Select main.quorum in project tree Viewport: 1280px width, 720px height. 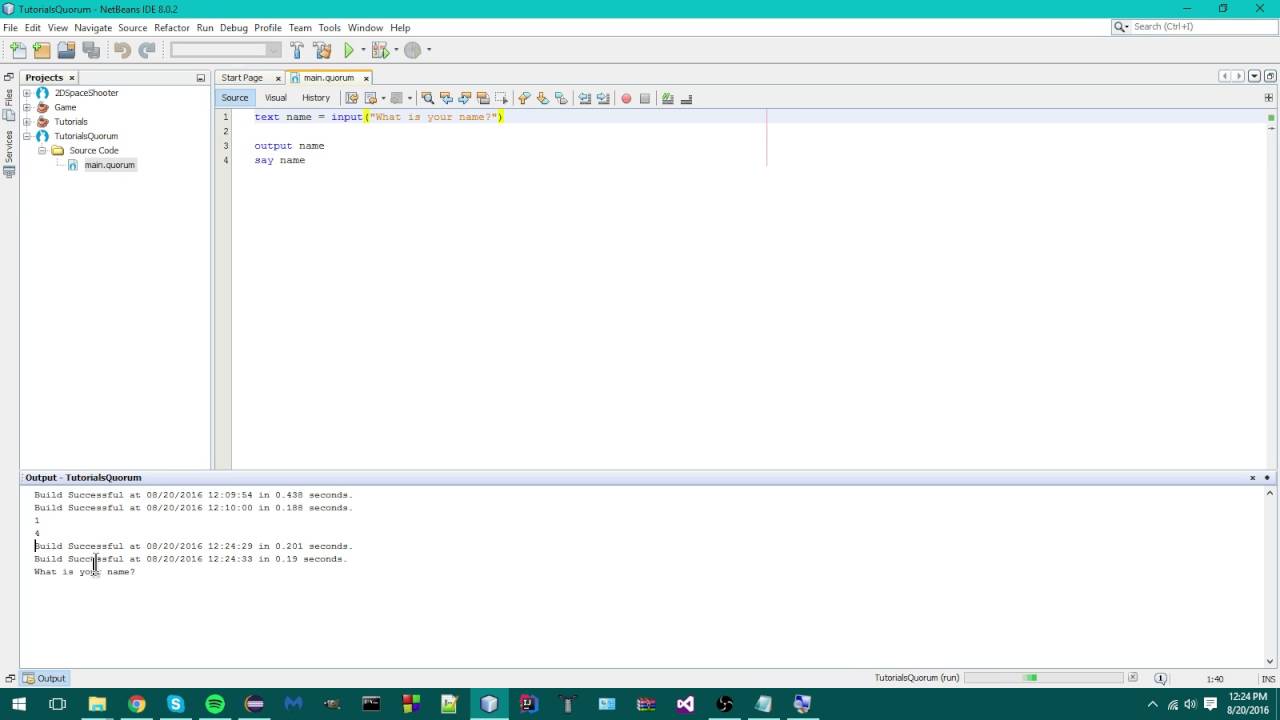click(x=109, y=165)
